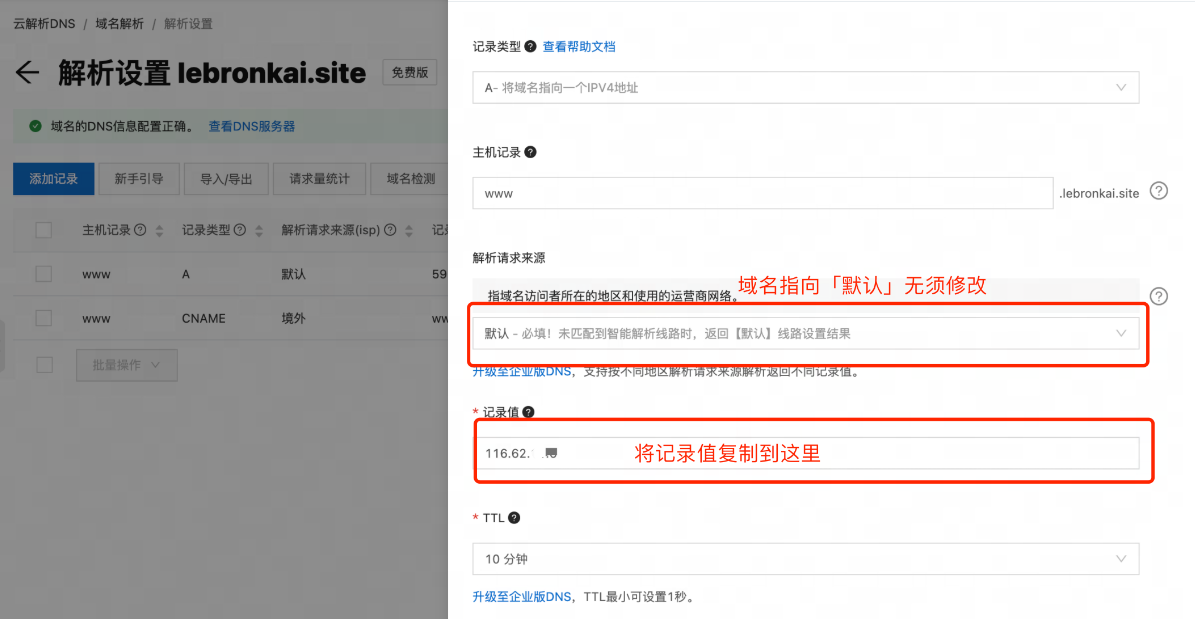
Task: Expand the 解析请求来源 默认 dropdown
Action: click(x=805, y=333)
